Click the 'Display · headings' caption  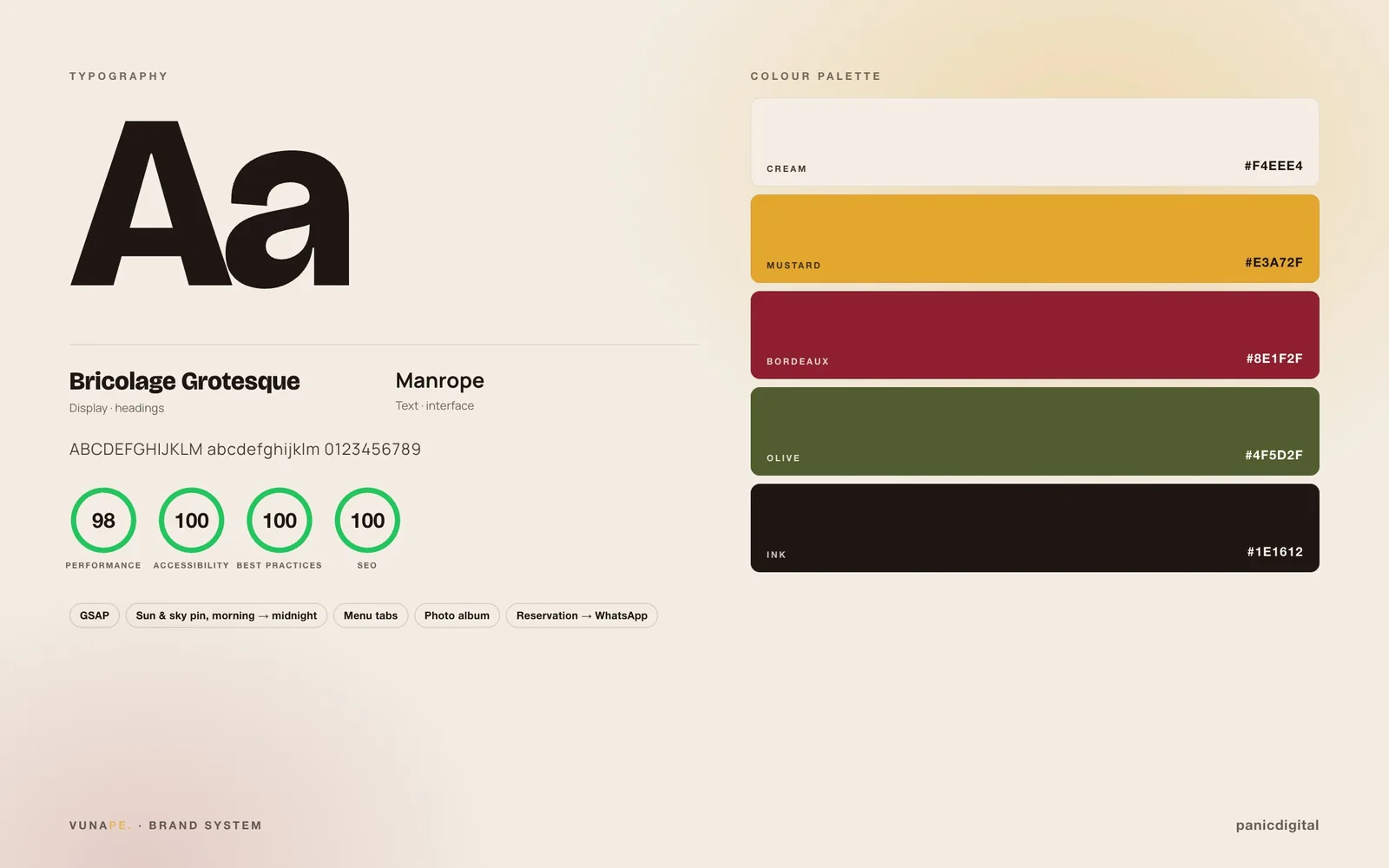pos(116,408)
